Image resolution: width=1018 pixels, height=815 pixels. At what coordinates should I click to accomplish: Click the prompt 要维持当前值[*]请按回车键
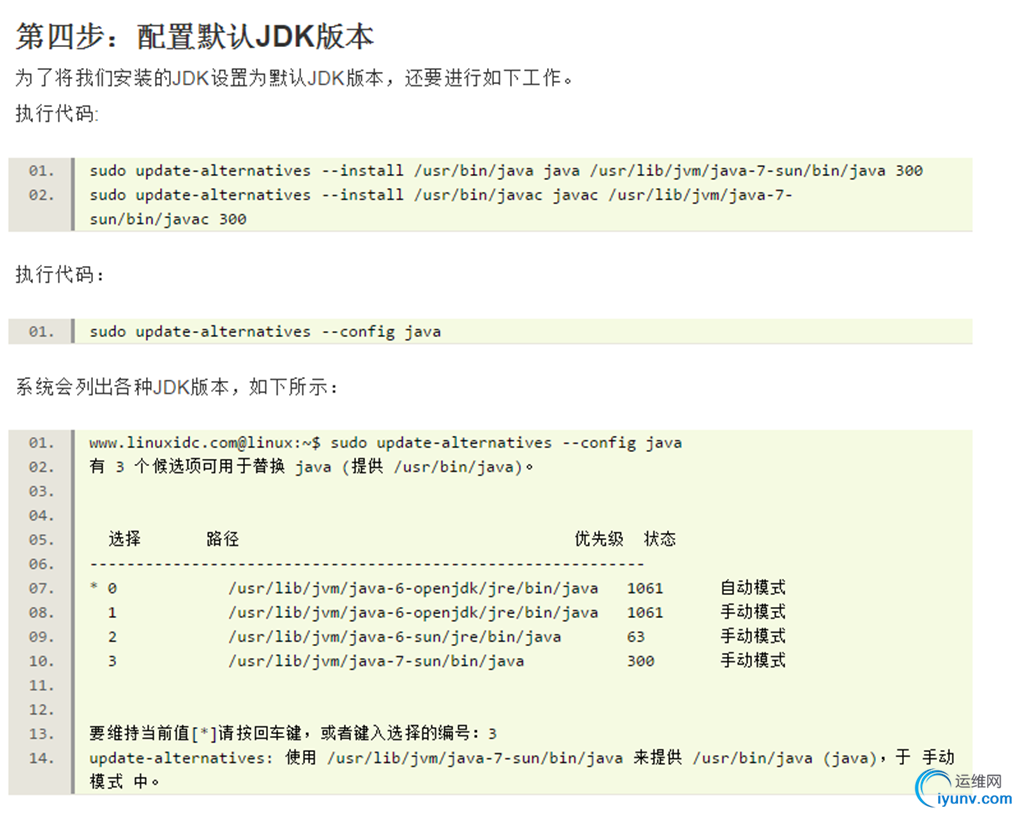(195, 733)
